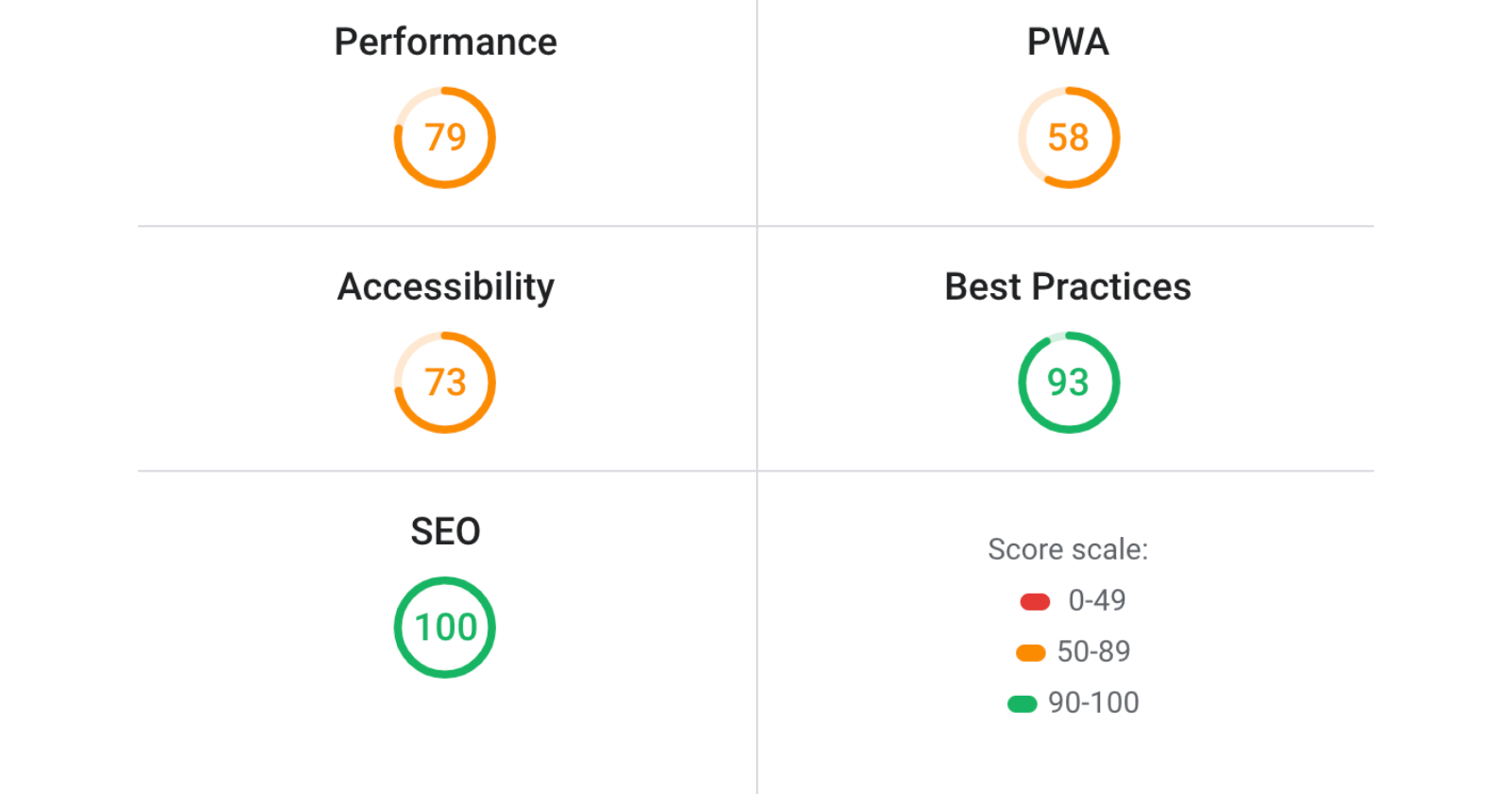
Task: Click the PWA score gauge showing 58
Action: coord(1068,136)
